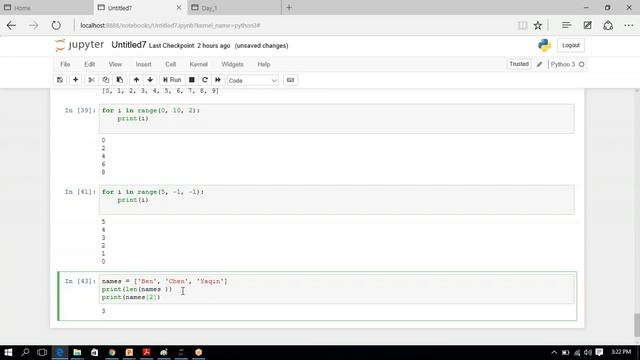
Task: Open the Cell menu
Action: coord(170,64)
